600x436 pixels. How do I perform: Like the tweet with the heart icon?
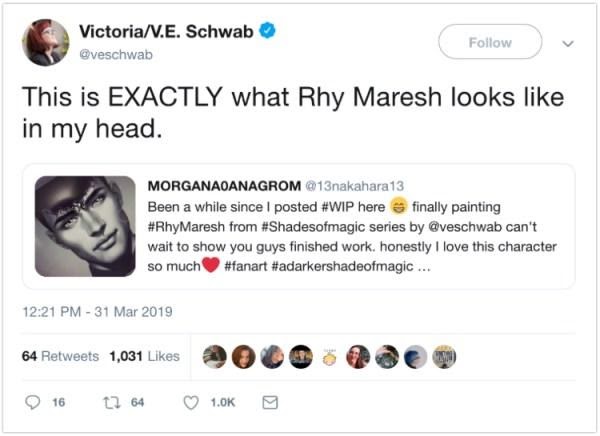coord(190,402)
